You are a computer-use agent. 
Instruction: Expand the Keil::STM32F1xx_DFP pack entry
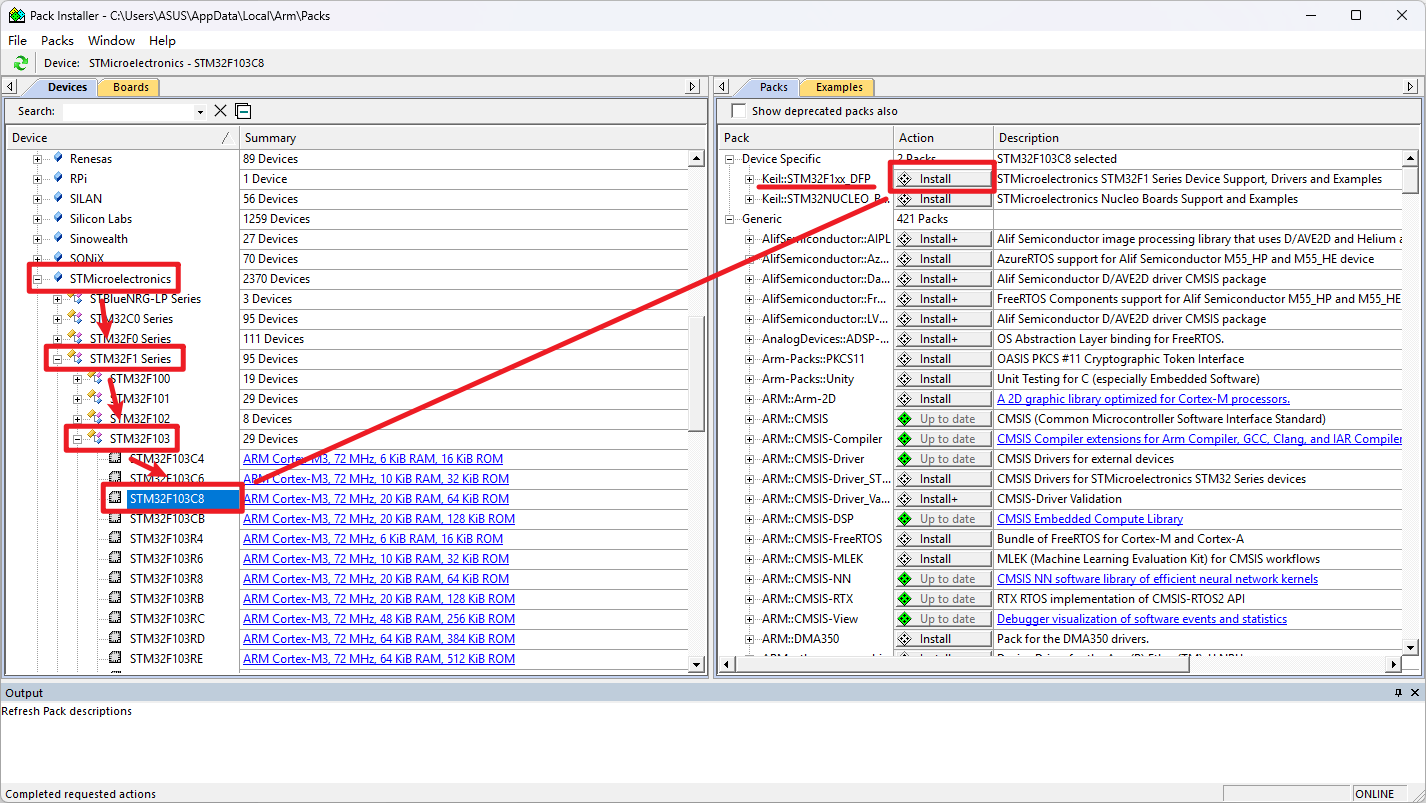pos(750,179)
